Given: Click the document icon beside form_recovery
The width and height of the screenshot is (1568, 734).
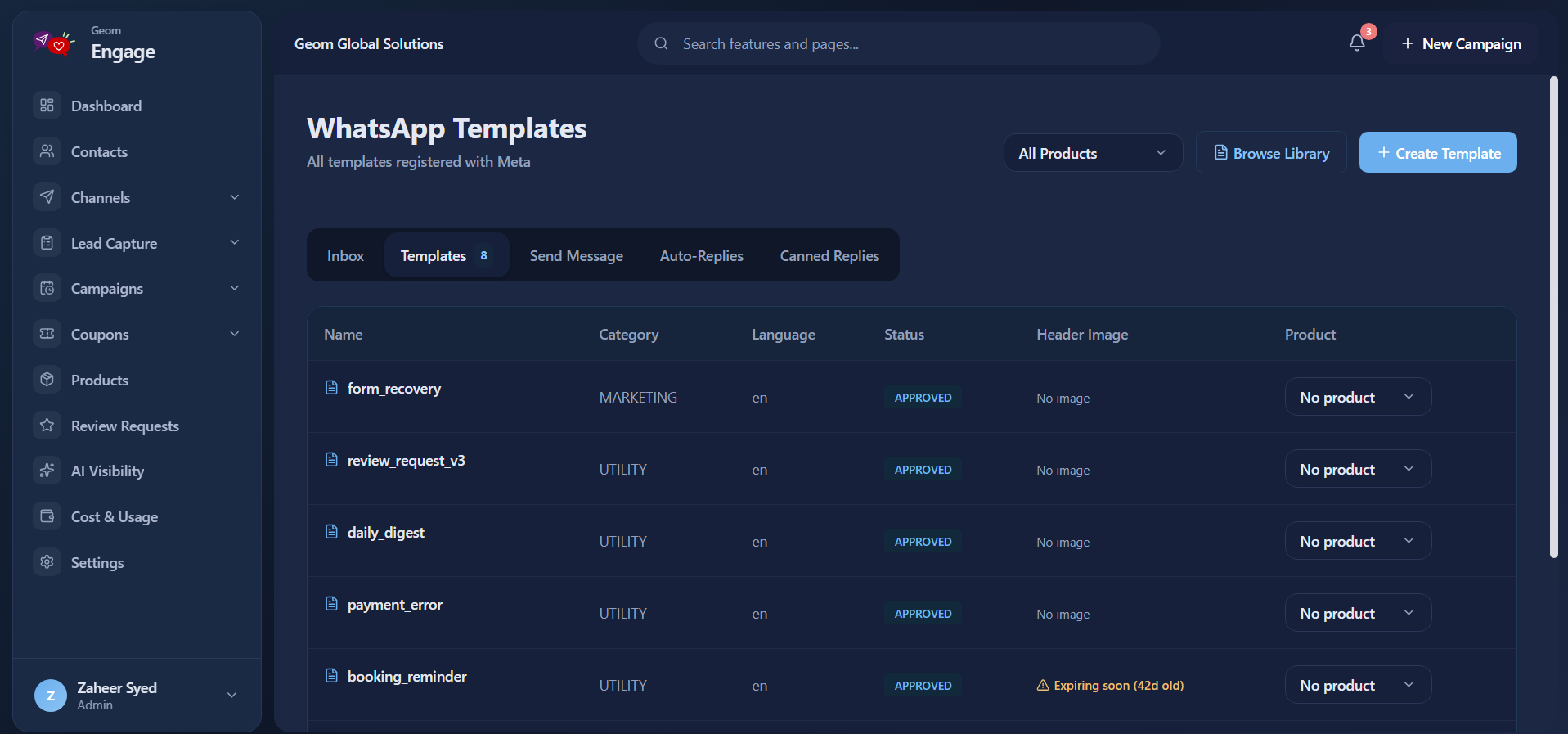Looking at the screenshot, I should tap(331, 388).
